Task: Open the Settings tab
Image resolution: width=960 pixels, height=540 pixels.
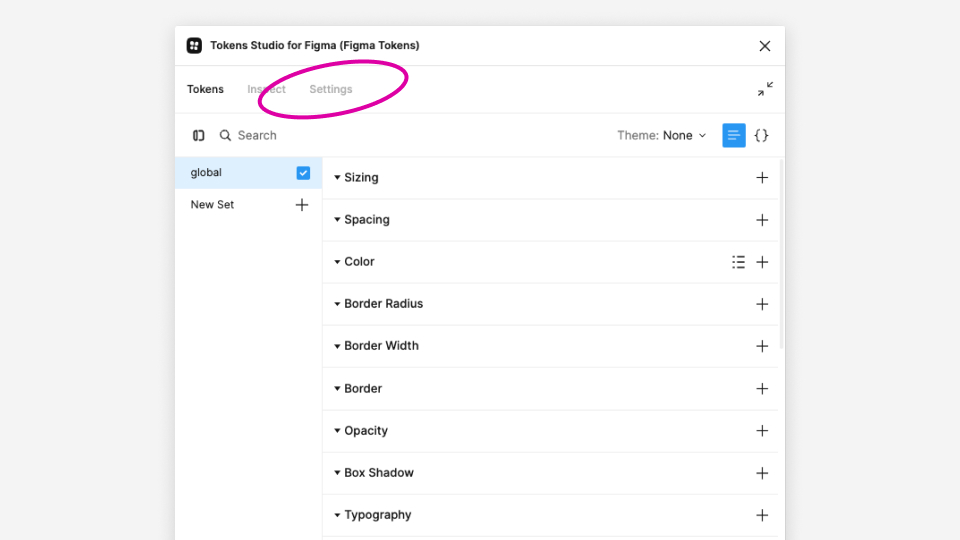Action: click(x=331, y=89)
